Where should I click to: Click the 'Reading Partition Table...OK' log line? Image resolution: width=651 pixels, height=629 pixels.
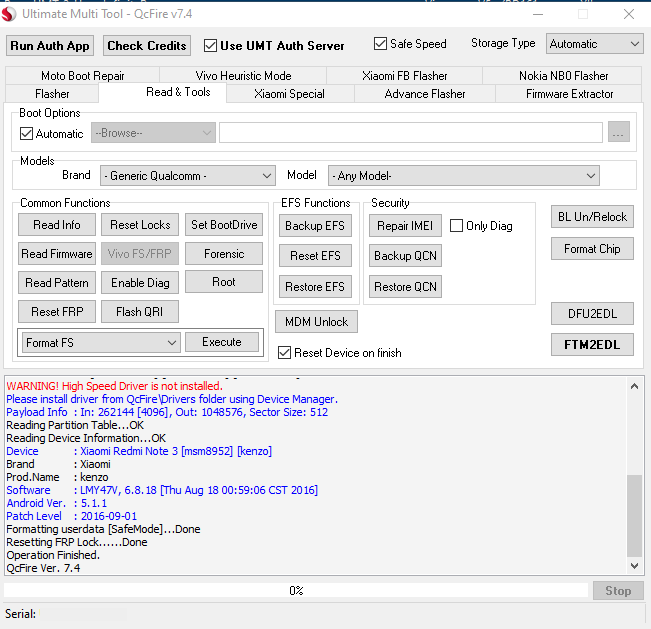click(x=75, y=425)
